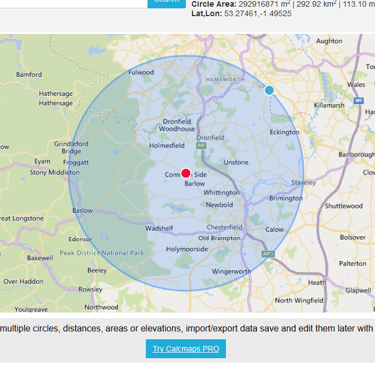Click the Calow label on the map
The width and height of the screenshot is (375, 366).
point(274,229)
